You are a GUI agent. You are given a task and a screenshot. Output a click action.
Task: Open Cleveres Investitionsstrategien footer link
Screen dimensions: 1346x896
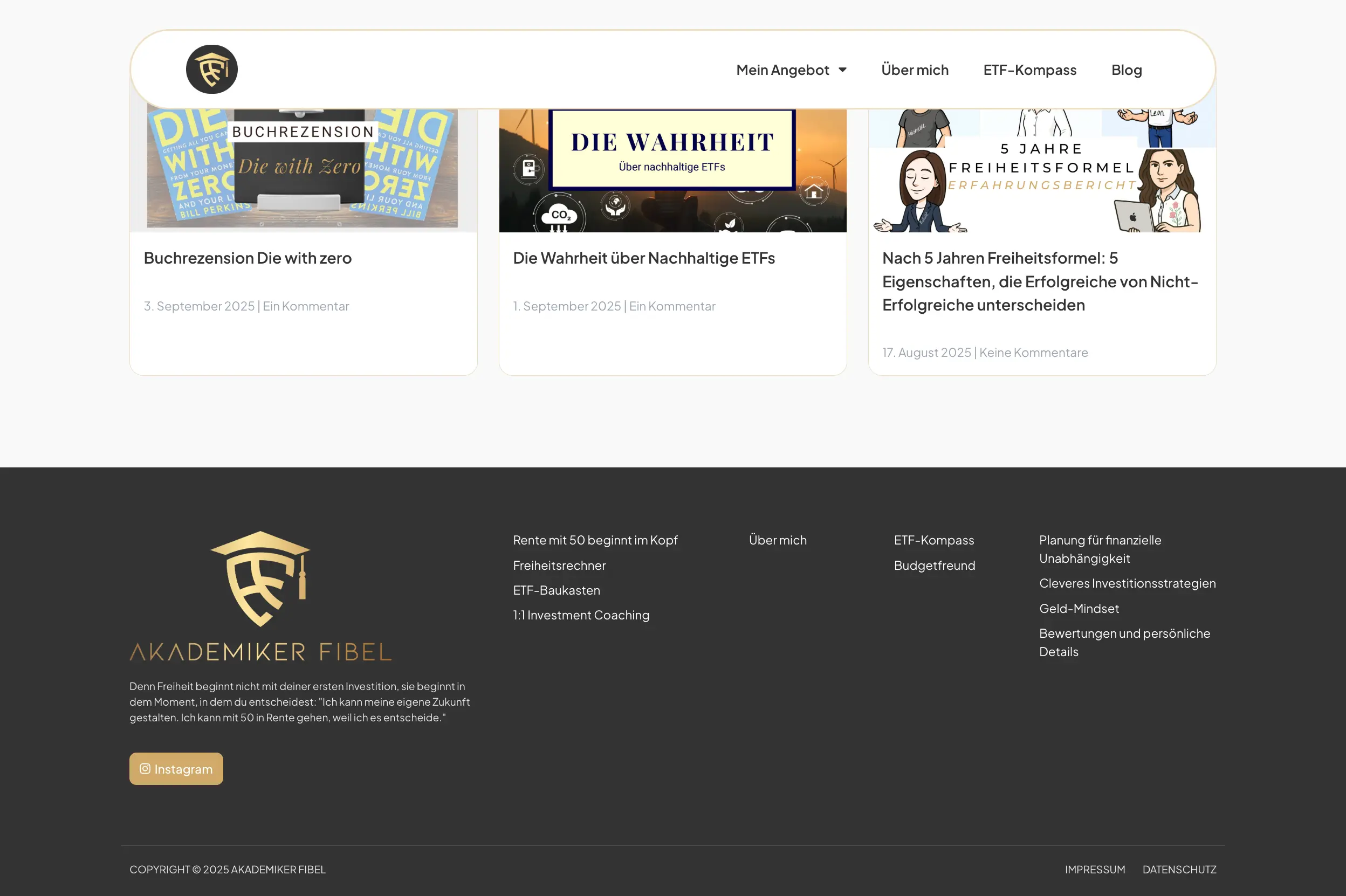(1127, 583)
